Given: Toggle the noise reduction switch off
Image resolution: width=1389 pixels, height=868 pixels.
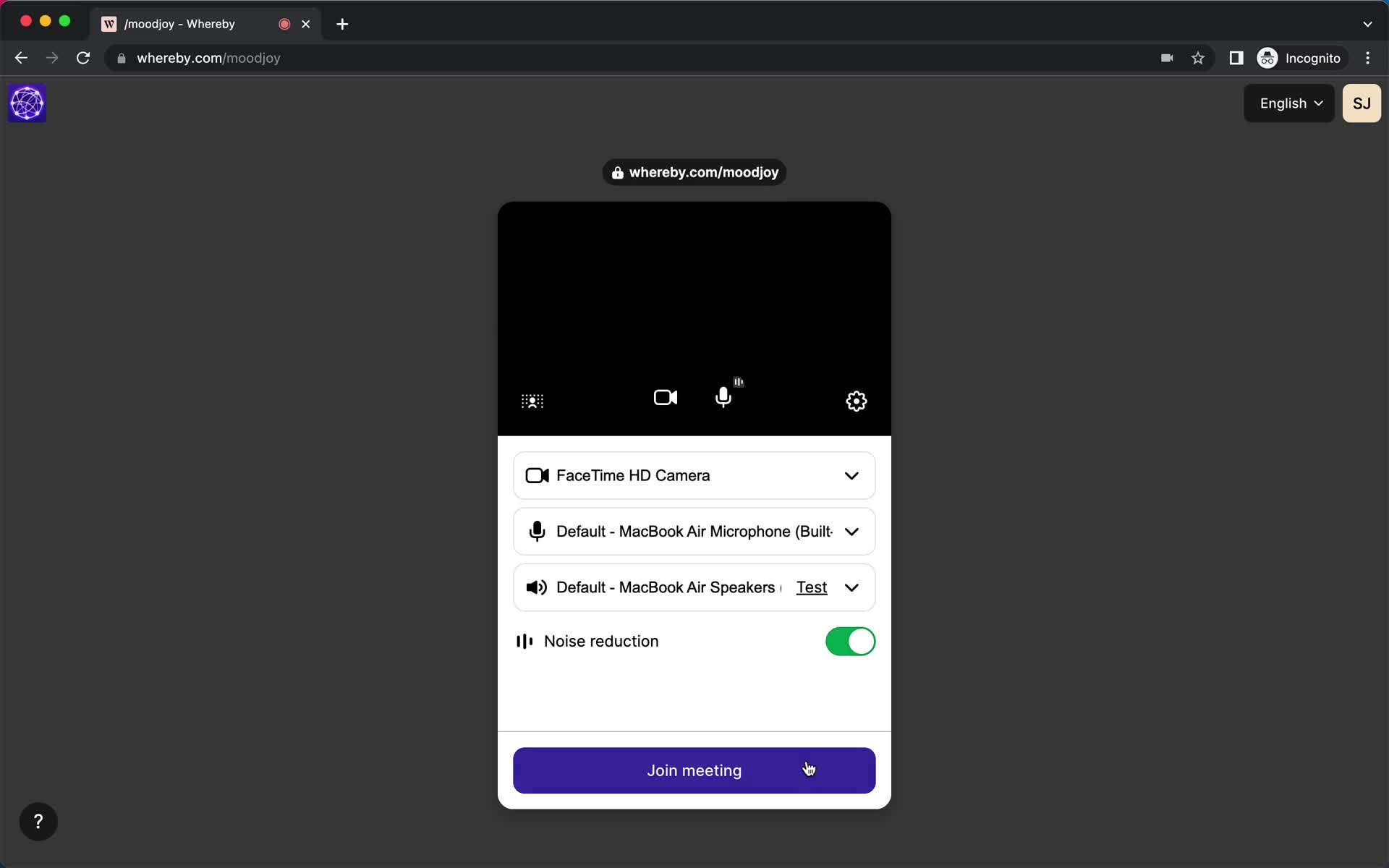Looking at the screenshot, I should 850,641.
